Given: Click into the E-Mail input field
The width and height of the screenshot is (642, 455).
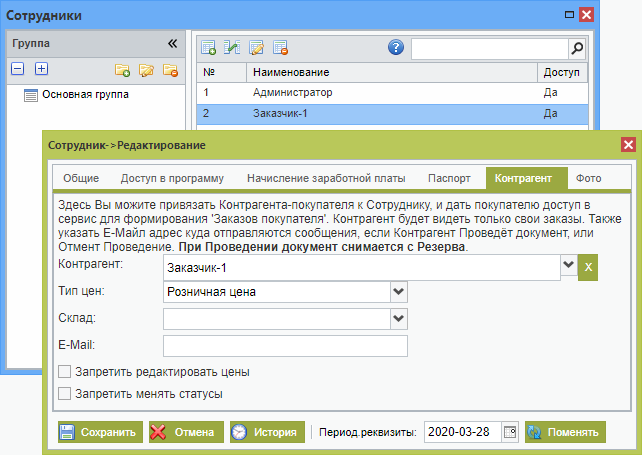Looking at the screenshot, I should click(285, 346).
